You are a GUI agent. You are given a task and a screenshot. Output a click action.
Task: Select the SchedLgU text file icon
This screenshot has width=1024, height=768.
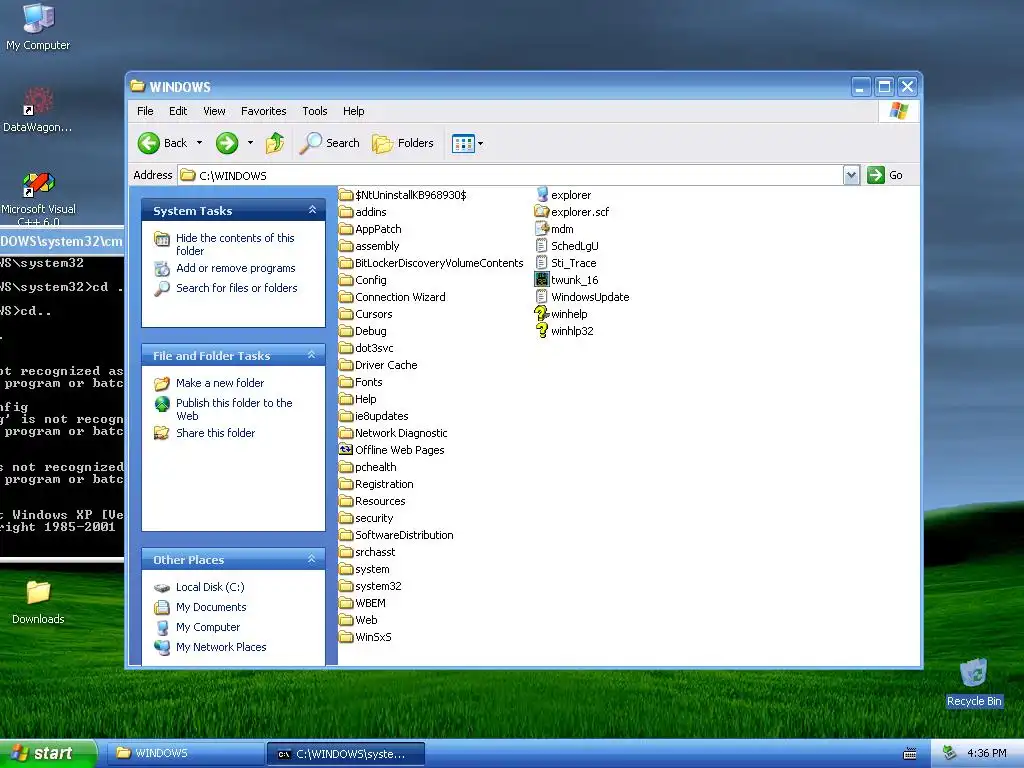(x=541, y=246)
